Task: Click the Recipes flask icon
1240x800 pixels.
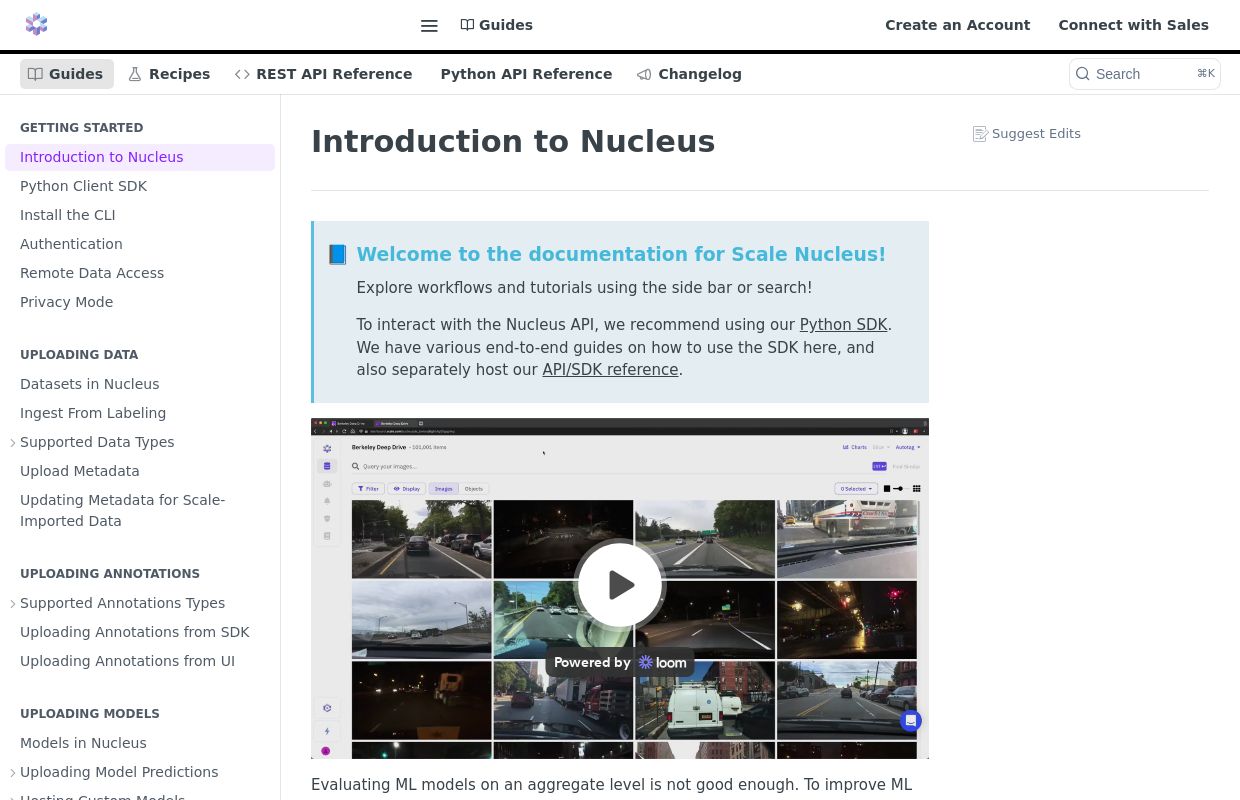Action: (135, 74)
